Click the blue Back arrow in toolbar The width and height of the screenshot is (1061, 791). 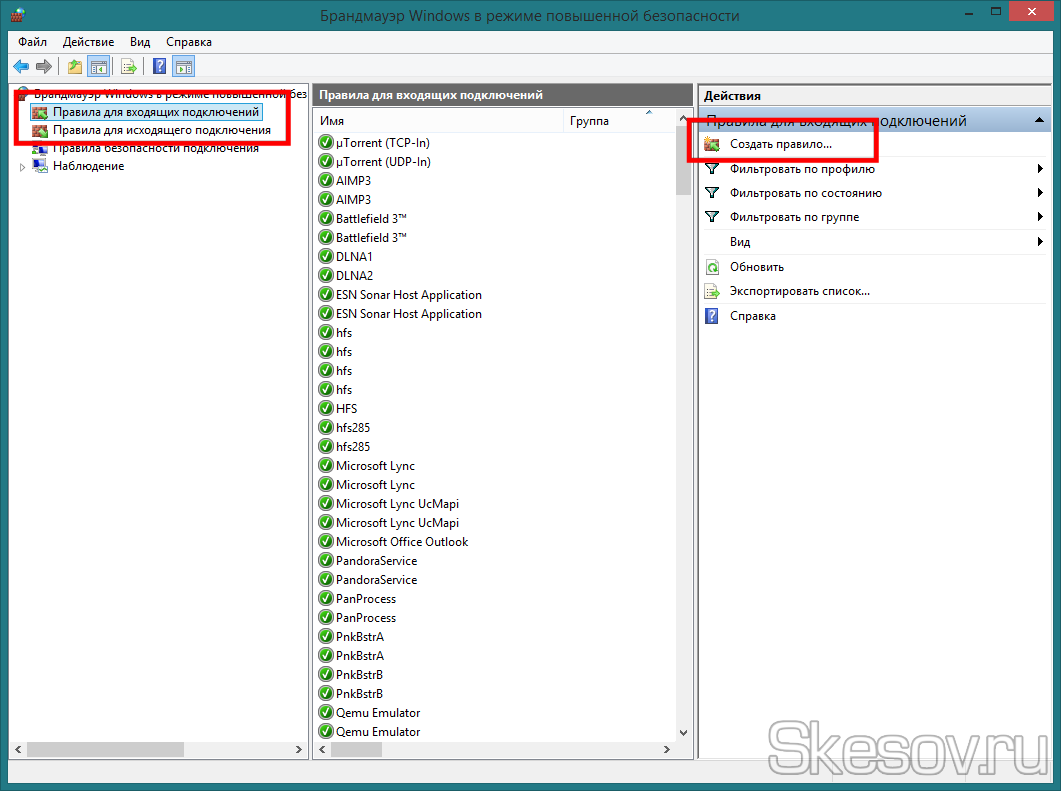click(x=21, y=67)
